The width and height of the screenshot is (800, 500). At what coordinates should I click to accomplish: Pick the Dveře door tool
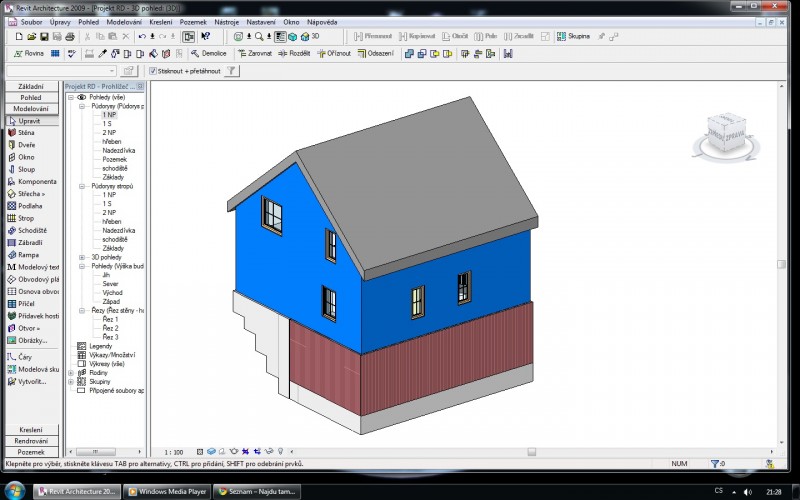point(26,144)
